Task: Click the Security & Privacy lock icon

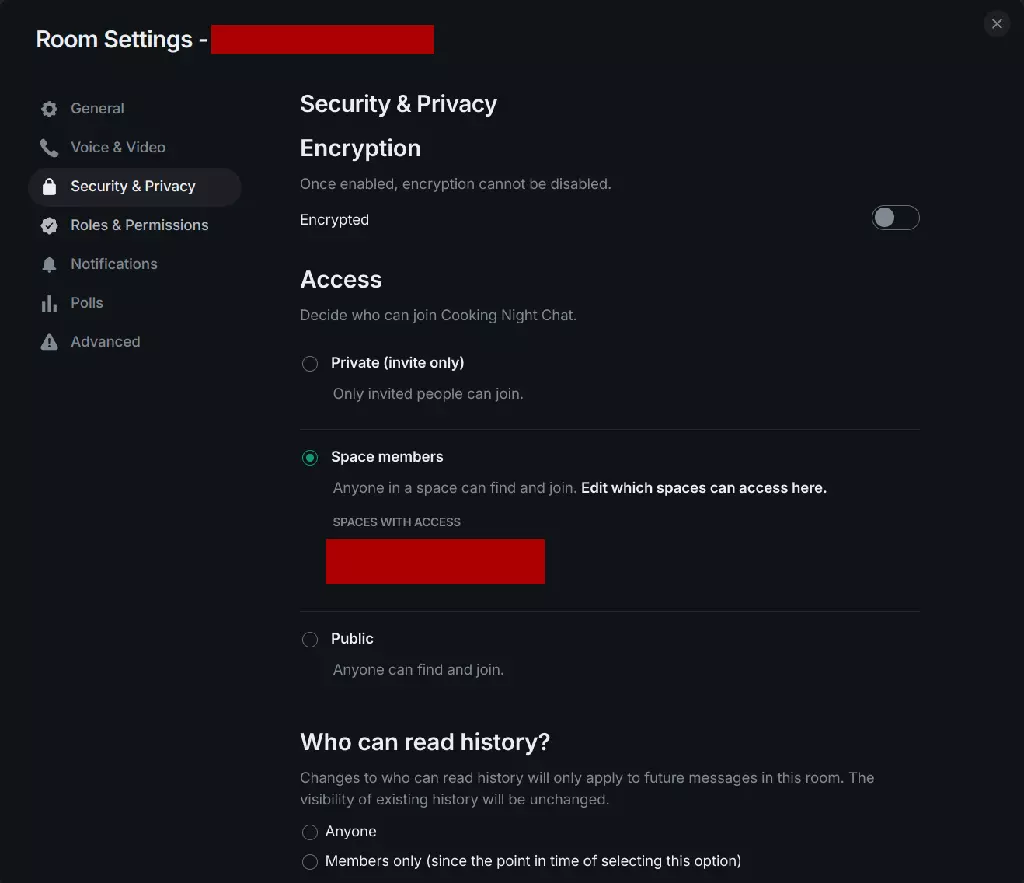Action: [49, 187]
